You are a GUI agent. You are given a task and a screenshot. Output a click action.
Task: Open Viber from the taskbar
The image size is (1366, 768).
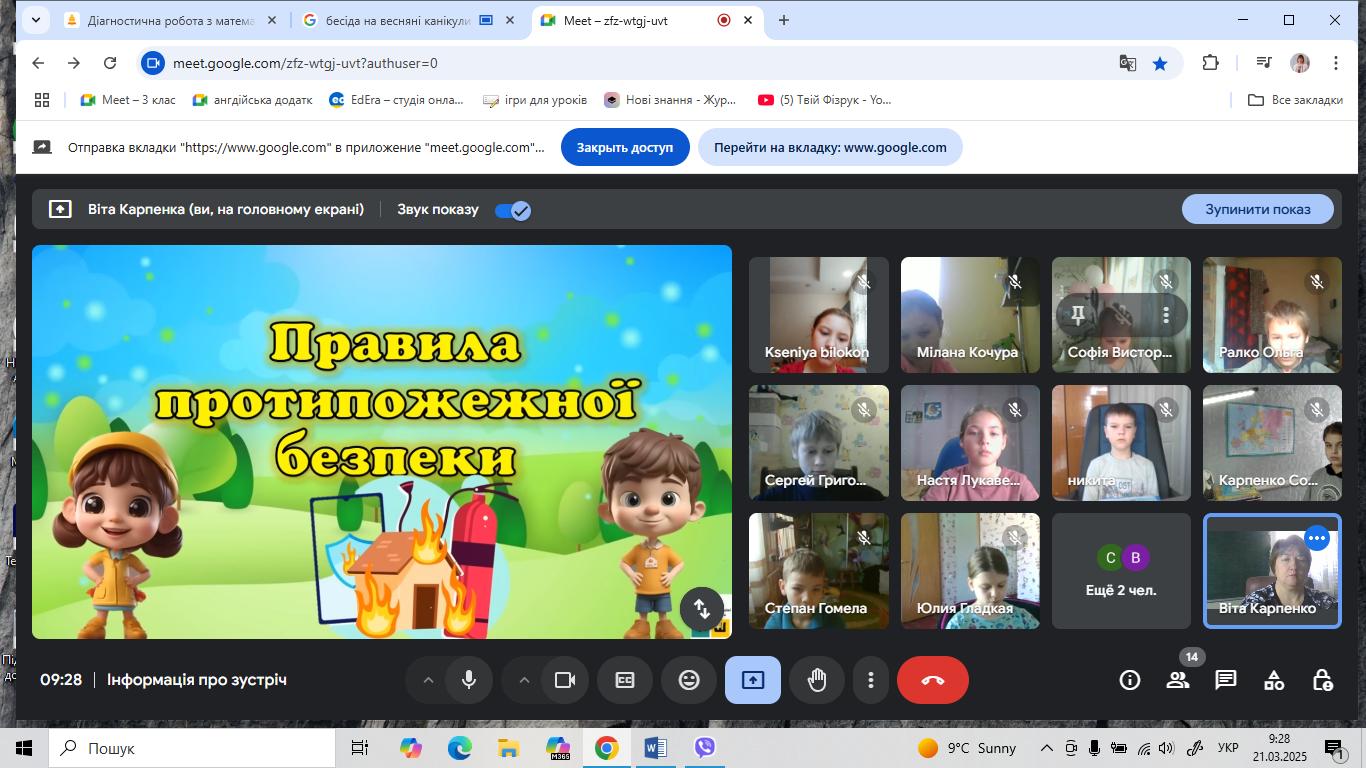point(705,748)
